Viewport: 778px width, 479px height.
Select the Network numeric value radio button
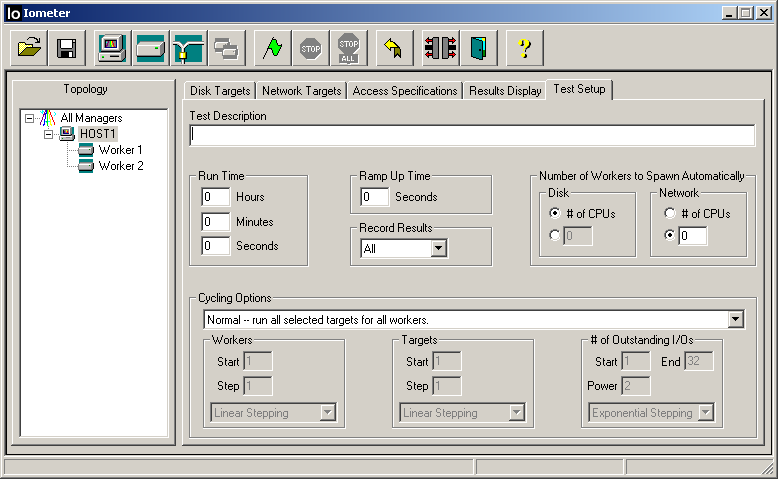668,236
